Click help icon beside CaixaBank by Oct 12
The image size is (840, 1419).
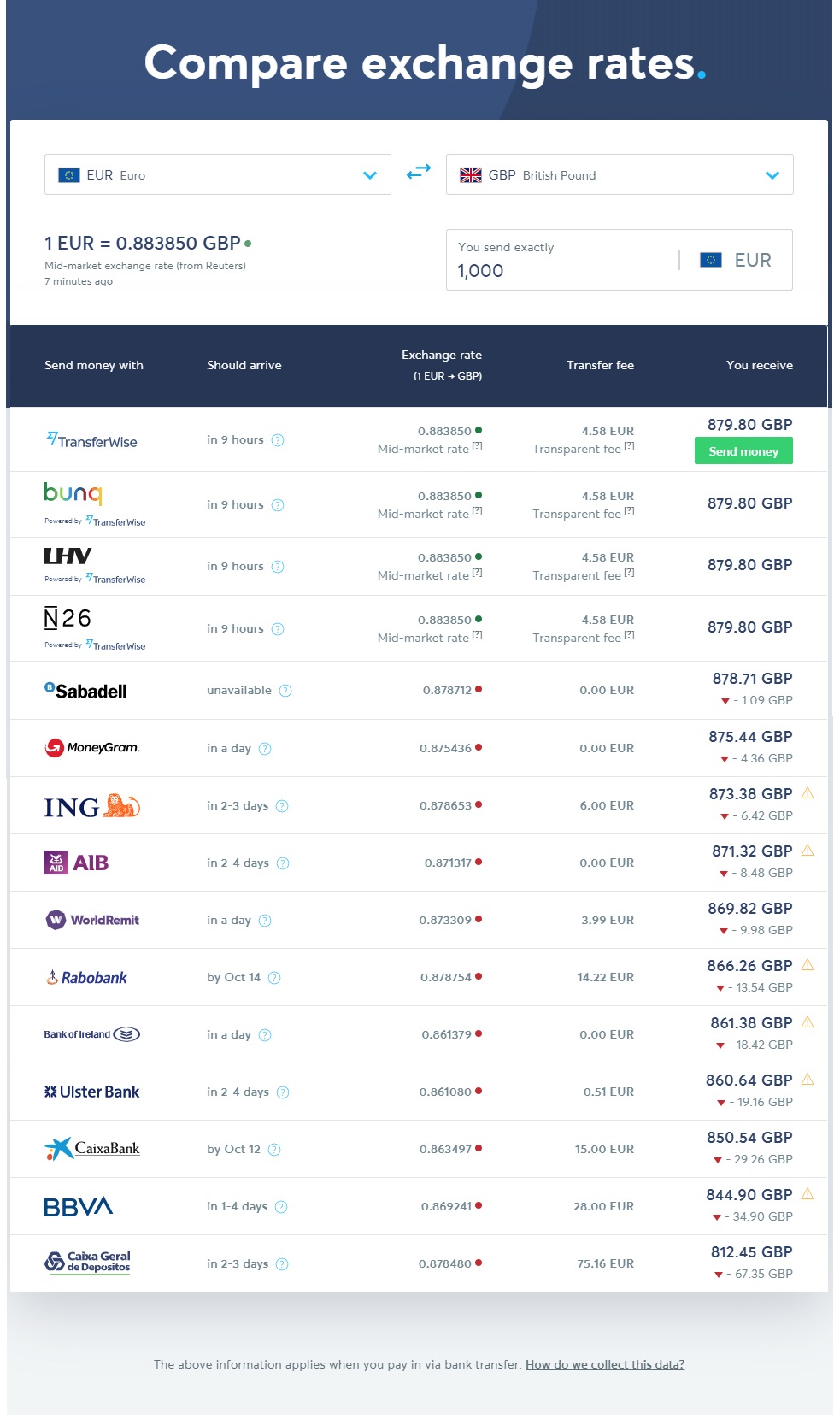click(x=274, y=1150)
